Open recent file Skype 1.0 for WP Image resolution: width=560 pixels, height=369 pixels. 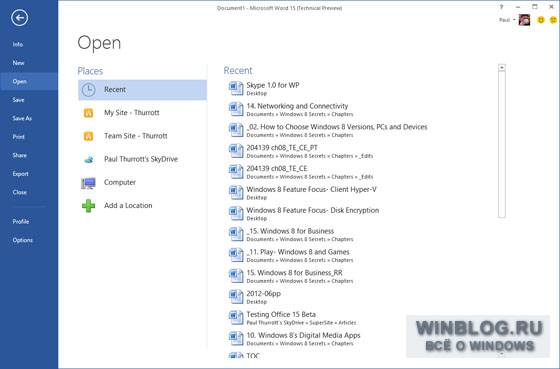tap(273, 85)
